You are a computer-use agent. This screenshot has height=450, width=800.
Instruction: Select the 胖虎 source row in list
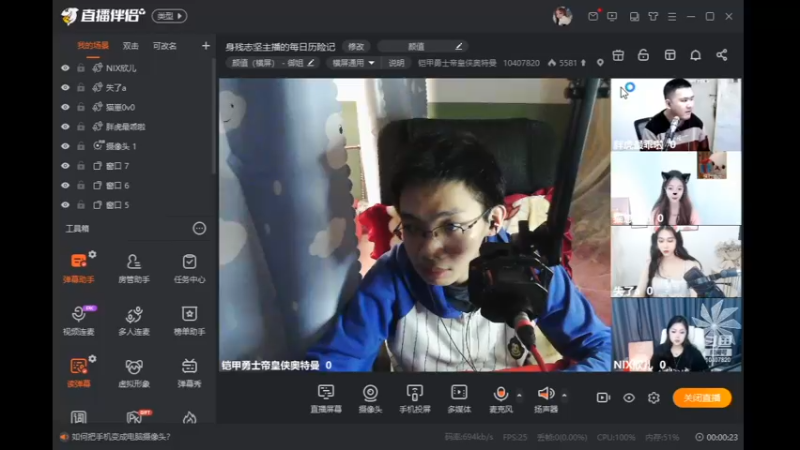pyautogui.click(x=135, y=127)
